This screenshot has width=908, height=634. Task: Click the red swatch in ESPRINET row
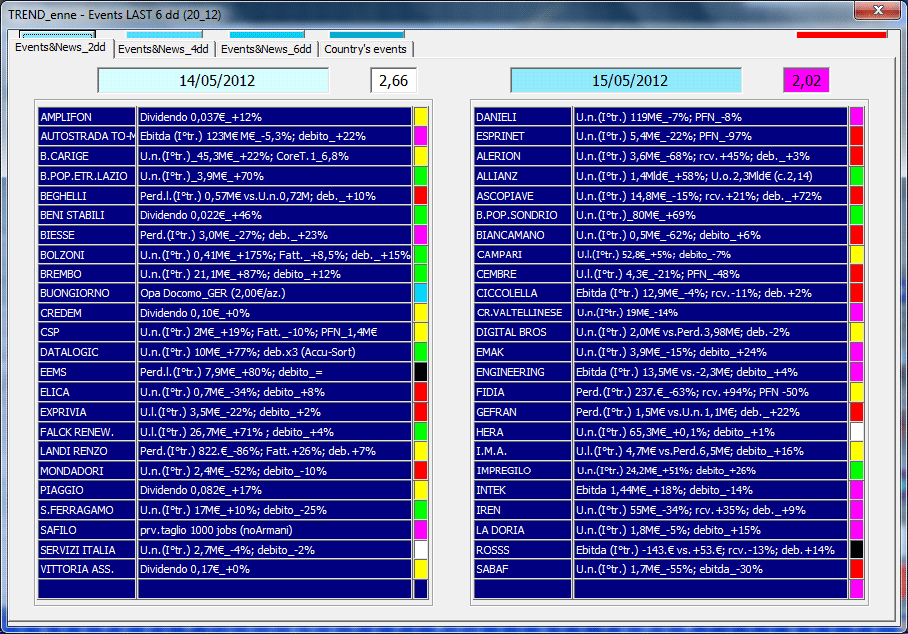tap(857, 136)
